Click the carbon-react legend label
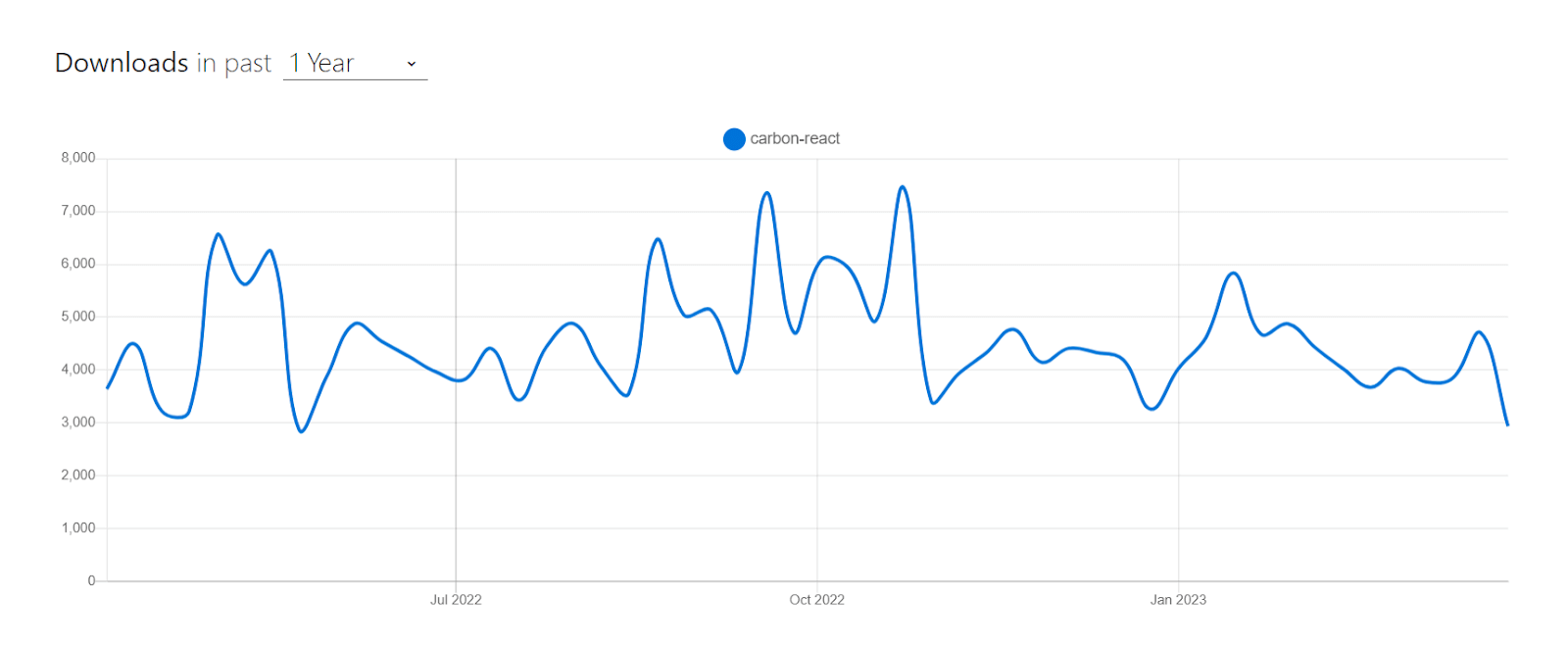Screen dimensions: 1568x650 pyautogui.click(x=794, y=138)
